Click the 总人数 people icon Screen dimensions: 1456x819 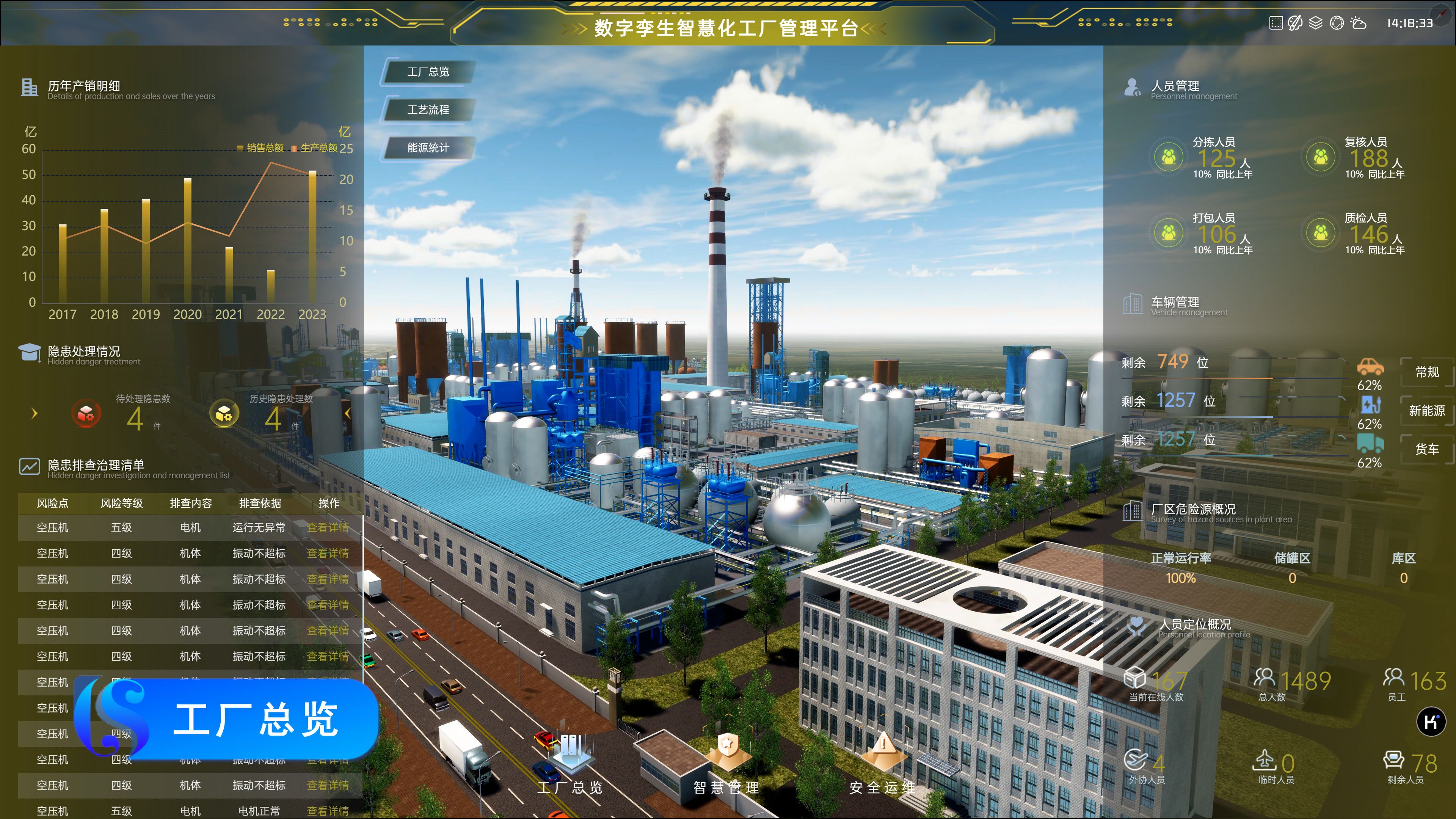1265,677
